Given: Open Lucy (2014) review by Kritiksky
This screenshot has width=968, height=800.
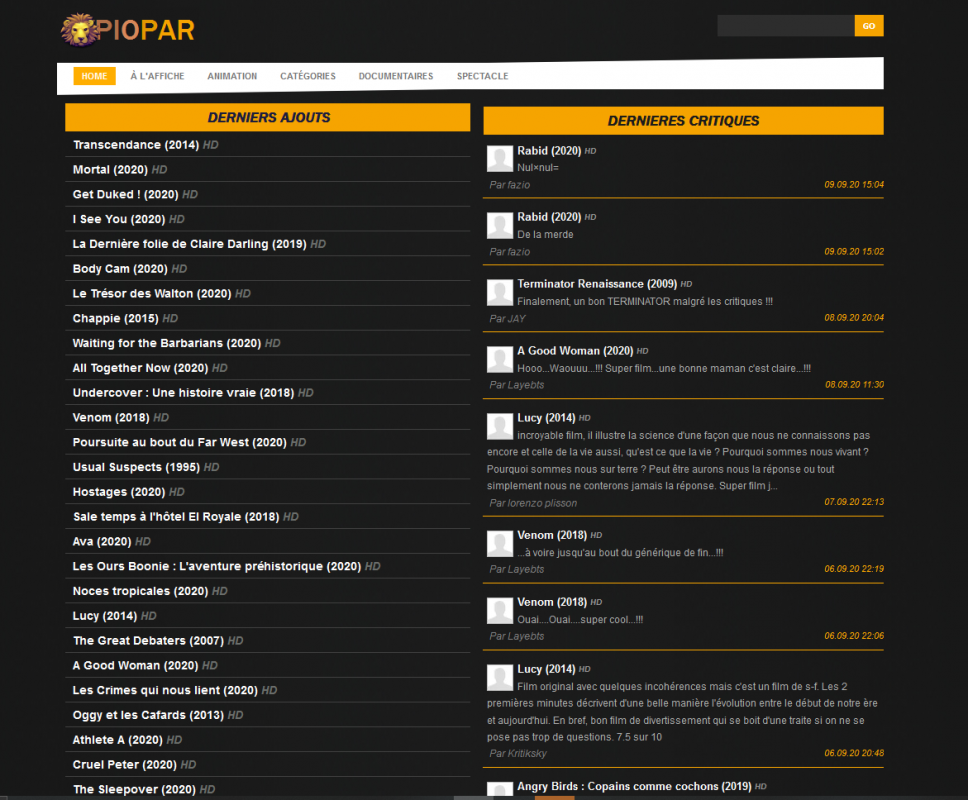Looking at the screenshot, I should 546,669.
